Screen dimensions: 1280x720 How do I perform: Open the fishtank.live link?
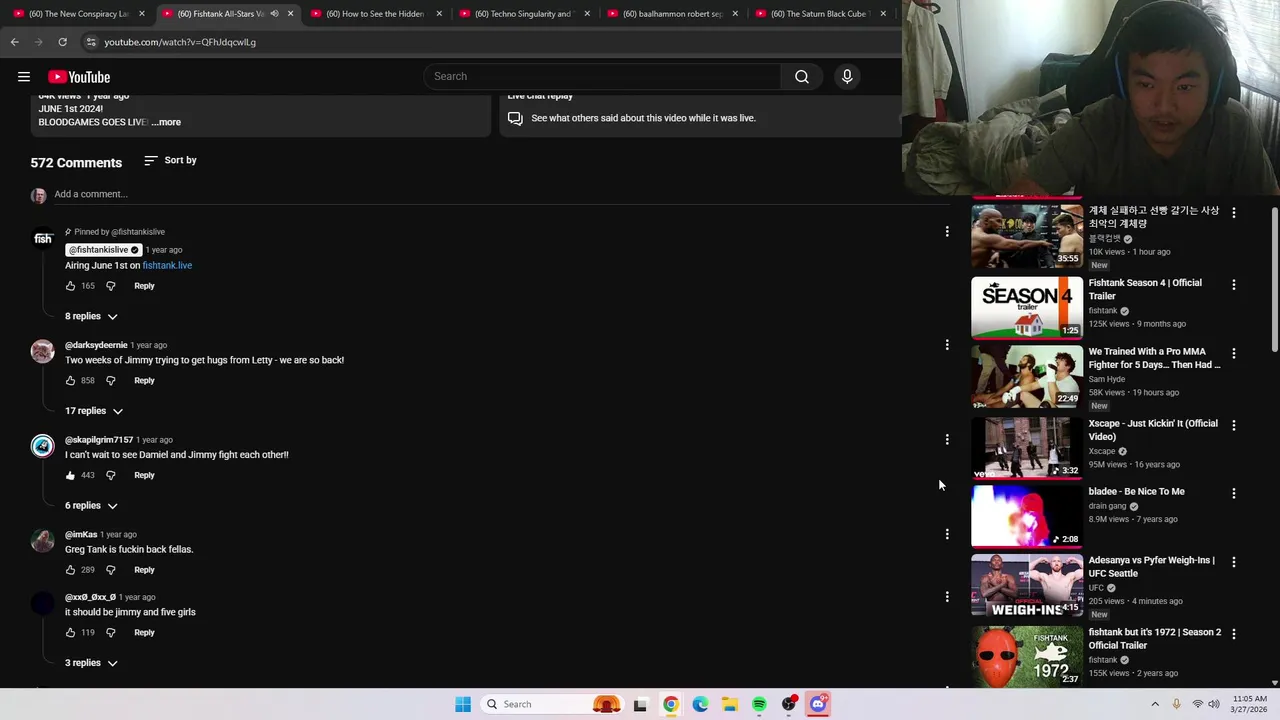tap(167, 266)
